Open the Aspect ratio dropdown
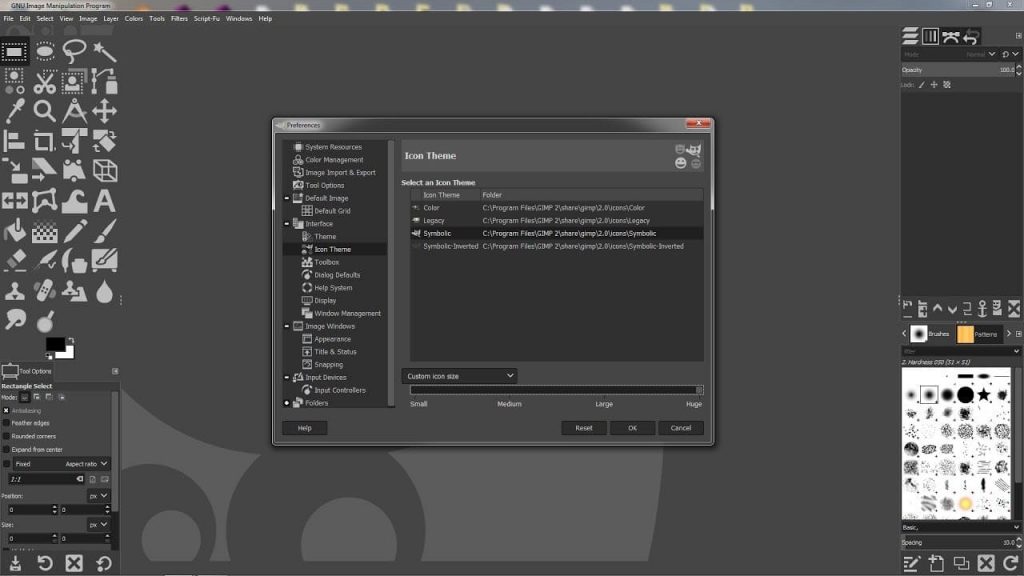The image size is (1024, 576). click(x=61, y=464)
